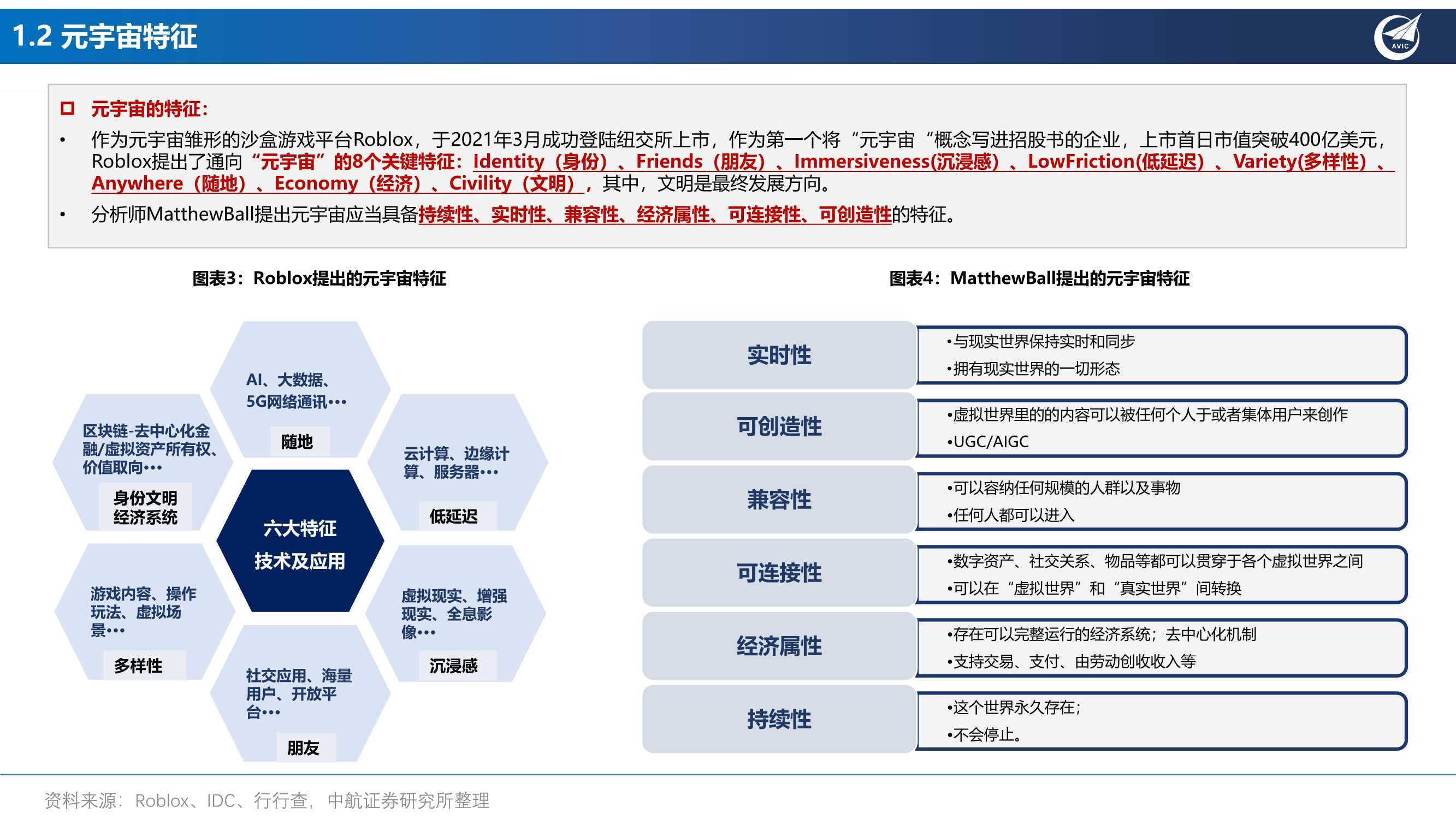This screenshot has width=1456, height=819.
Task: Click the underlined text Civility（文明）
Action: [x=512, y=183]
